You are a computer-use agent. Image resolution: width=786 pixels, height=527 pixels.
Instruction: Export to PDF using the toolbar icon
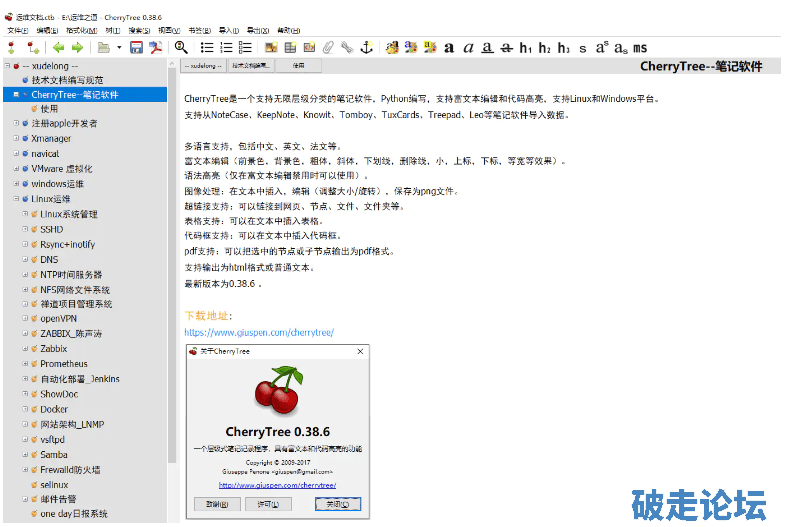coord(155,47)
